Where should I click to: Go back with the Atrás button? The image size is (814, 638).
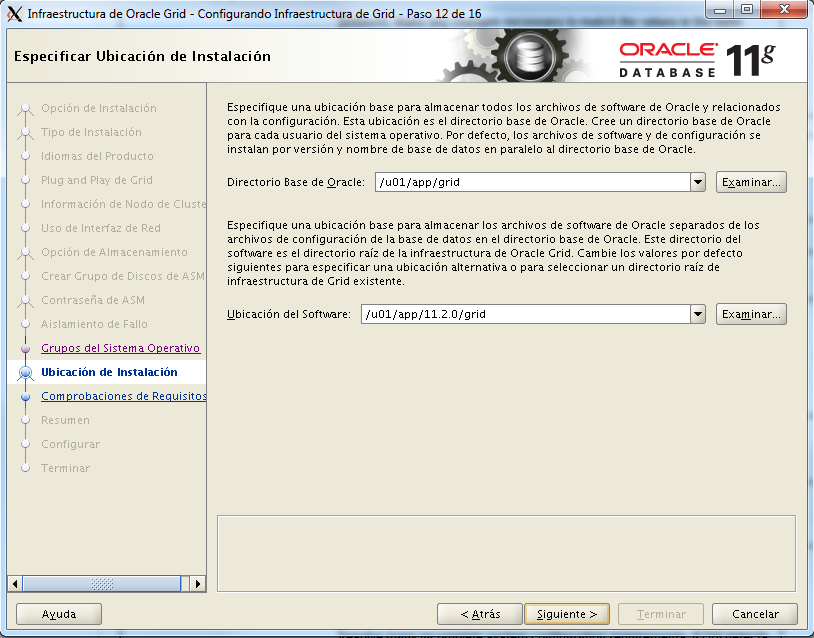pos(480,614)
